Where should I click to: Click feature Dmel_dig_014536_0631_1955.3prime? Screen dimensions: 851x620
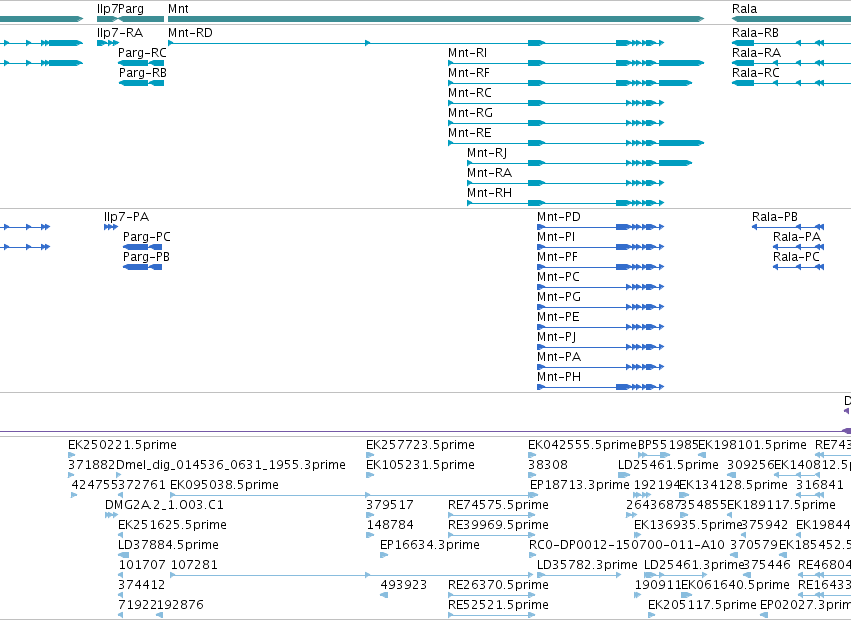231,465
